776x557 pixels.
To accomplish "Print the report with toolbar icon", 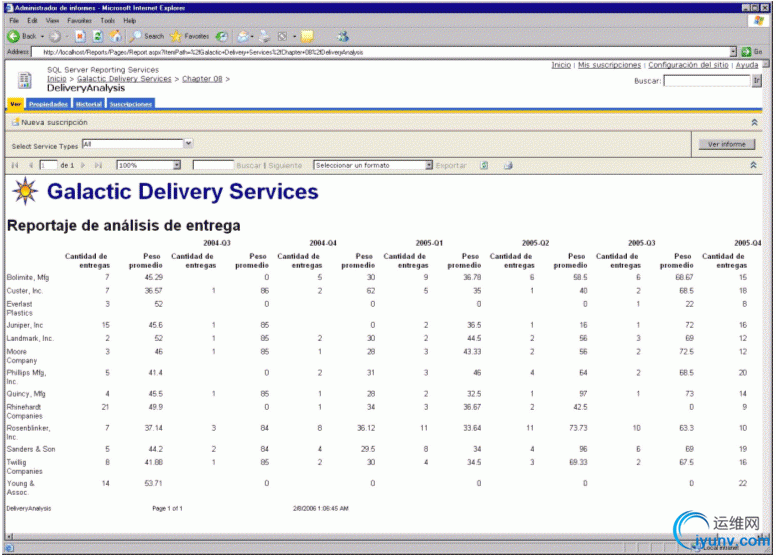I will (508, 165).
